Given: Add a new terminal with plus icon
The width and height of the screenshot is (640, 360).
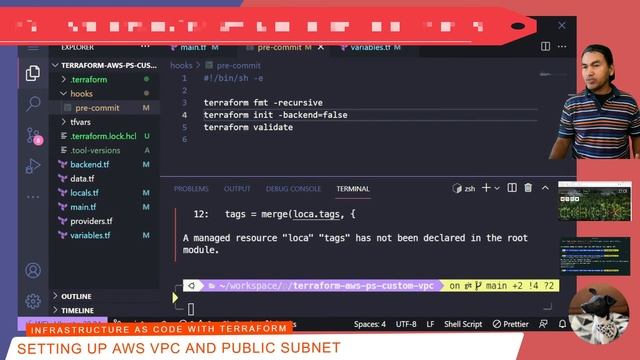Looking at the screenshot, I should (x=486, y=188).
